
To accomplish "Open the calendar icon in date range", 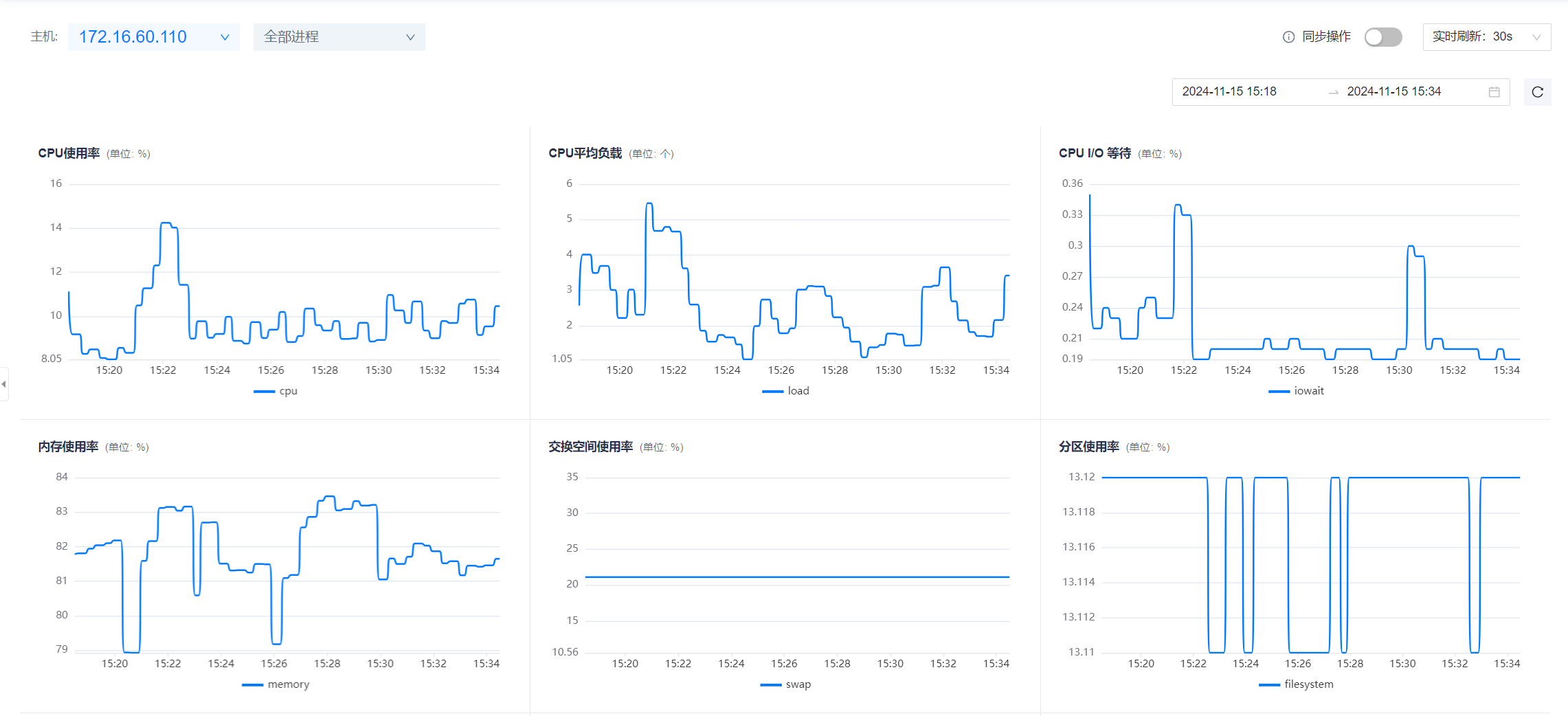I will (1494, 92).
